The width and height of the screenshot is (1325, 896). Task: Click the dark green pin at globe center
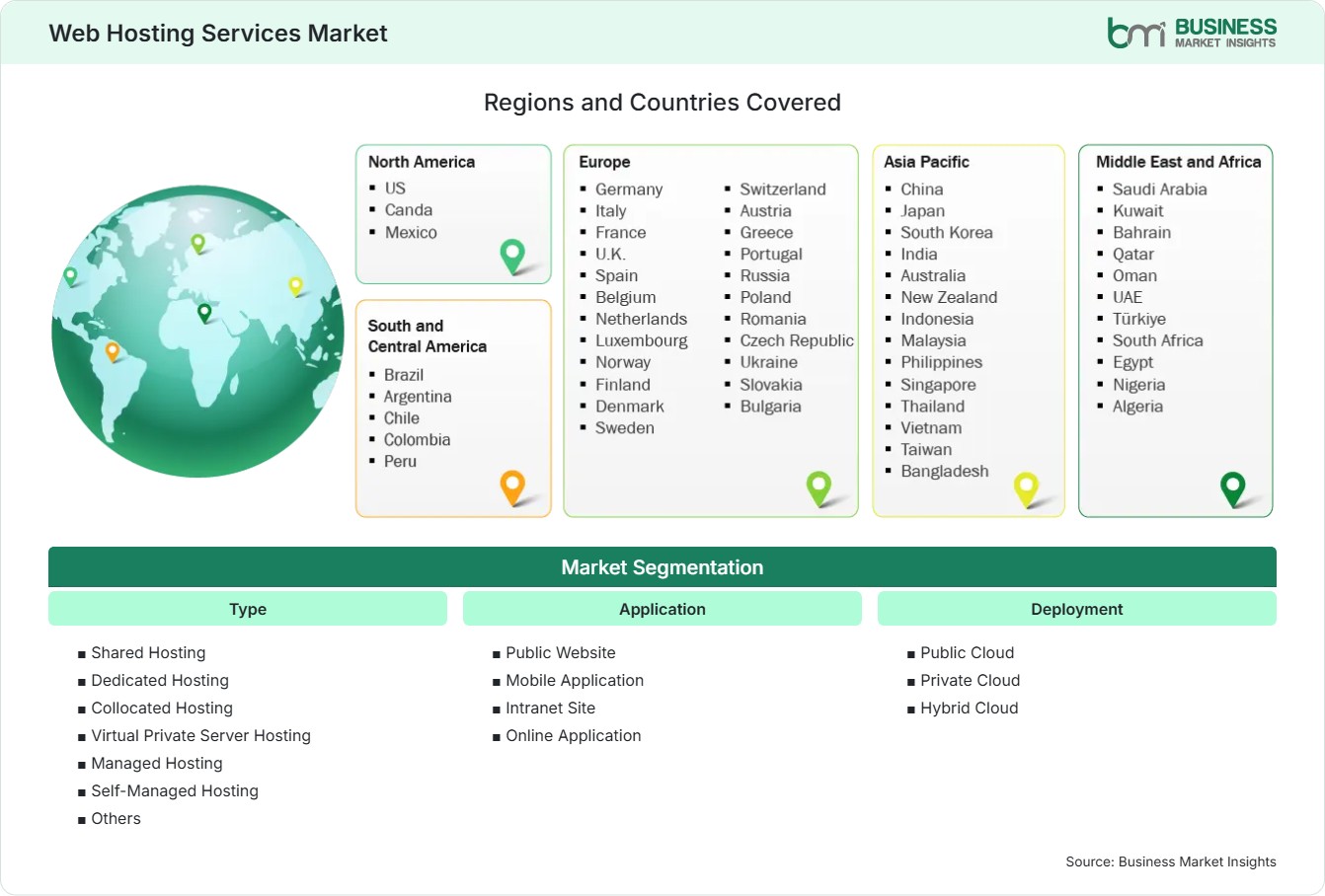(x=204, y=313)
